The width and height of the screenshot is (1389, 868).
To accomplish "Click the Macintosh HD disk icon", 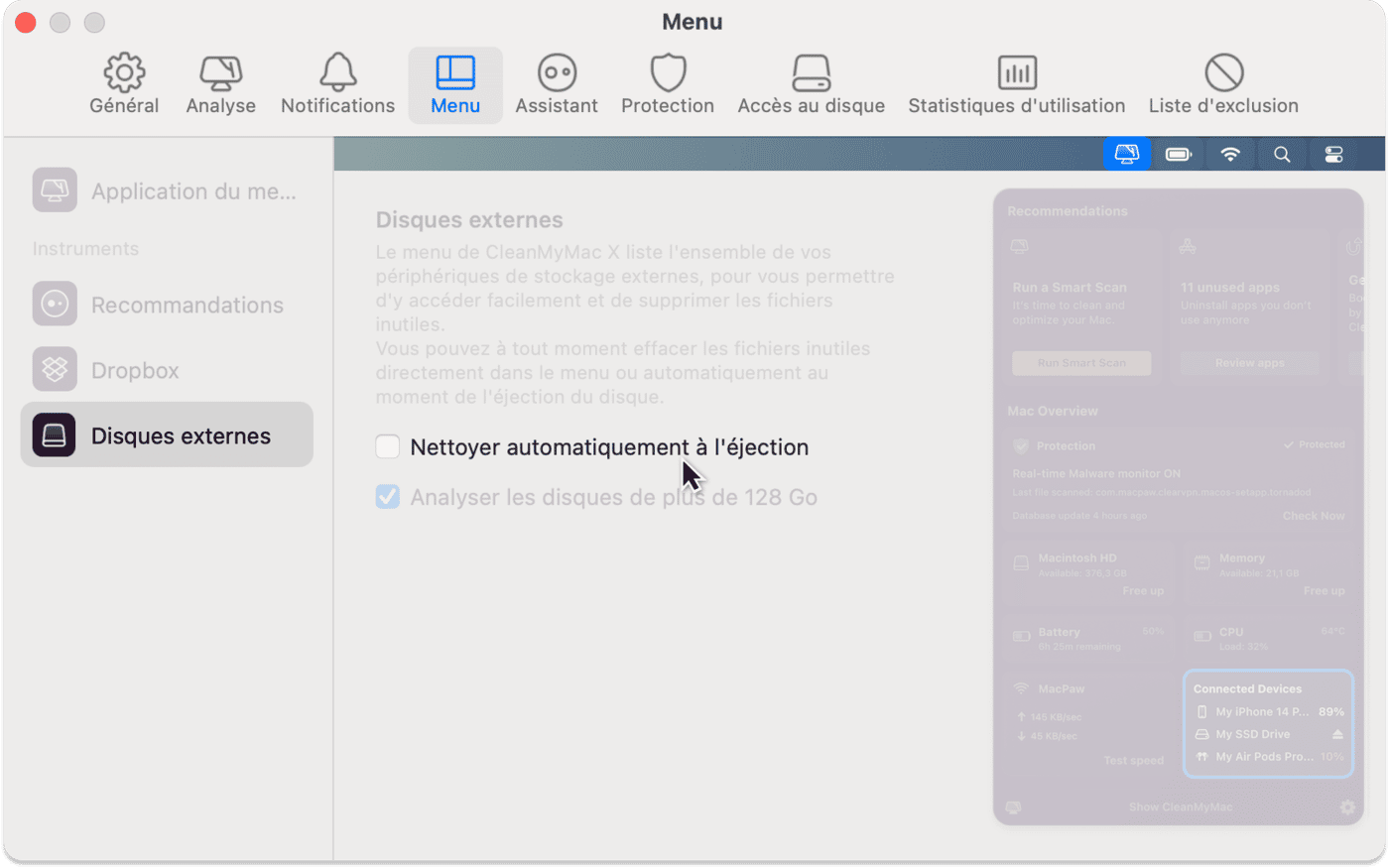I will click(x=1021, y=563).
